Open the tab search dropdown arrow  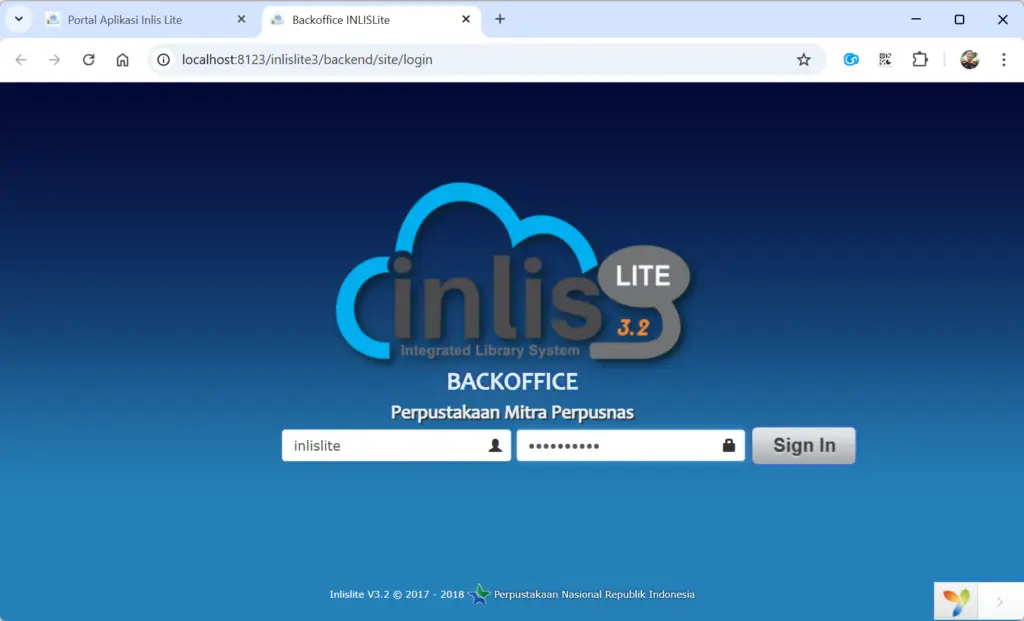(18, 18)
